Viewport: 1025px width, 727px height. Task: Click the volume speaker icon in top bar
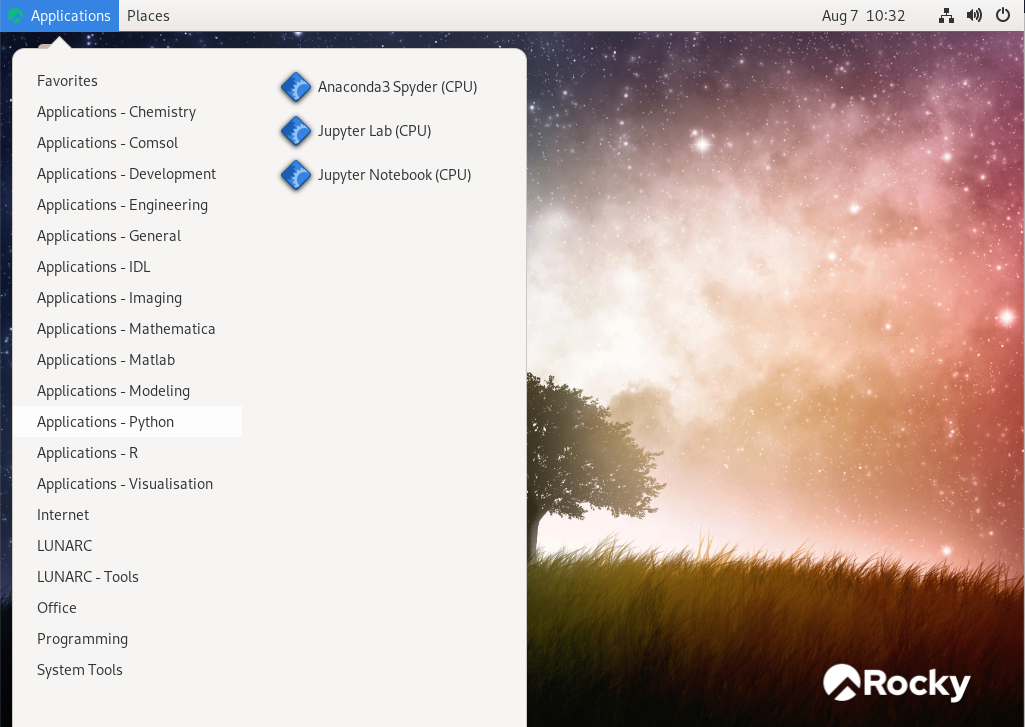tap(974, 16)
